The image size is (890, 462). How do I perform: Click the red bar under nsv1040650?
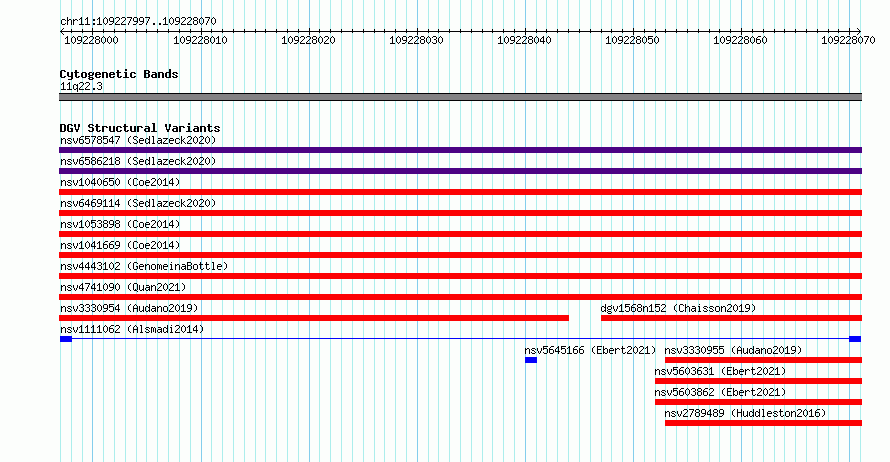coord(460,192)
